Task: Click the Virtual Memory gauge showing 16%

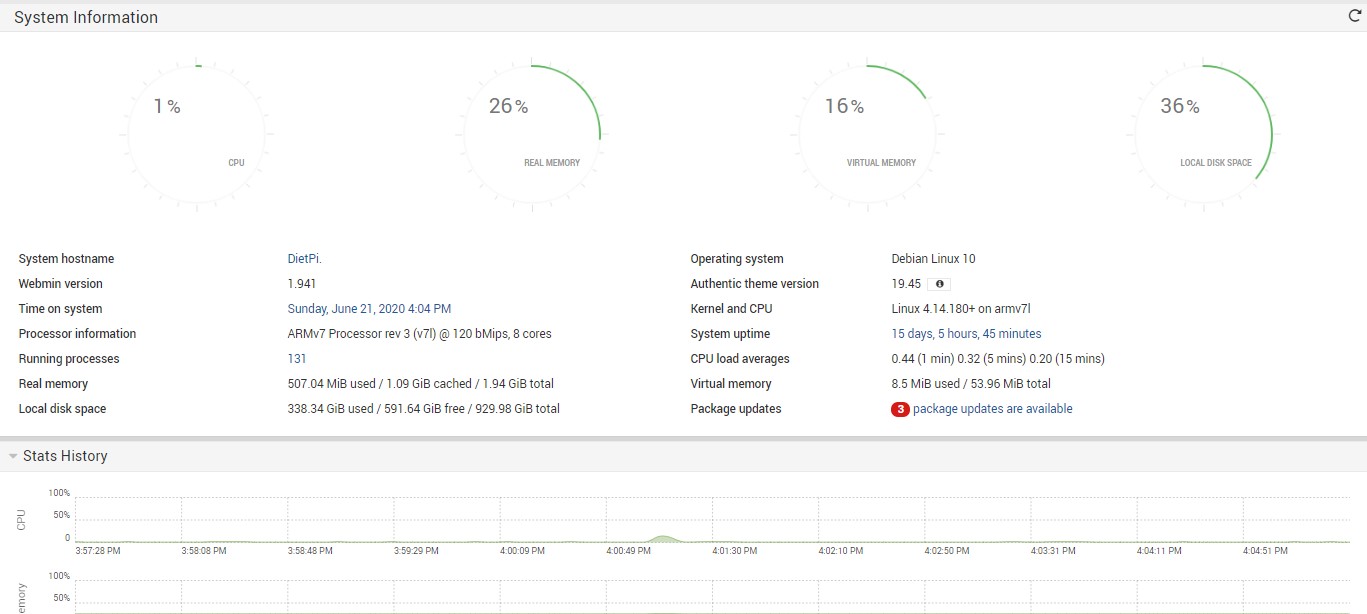Action: point(866,136)
